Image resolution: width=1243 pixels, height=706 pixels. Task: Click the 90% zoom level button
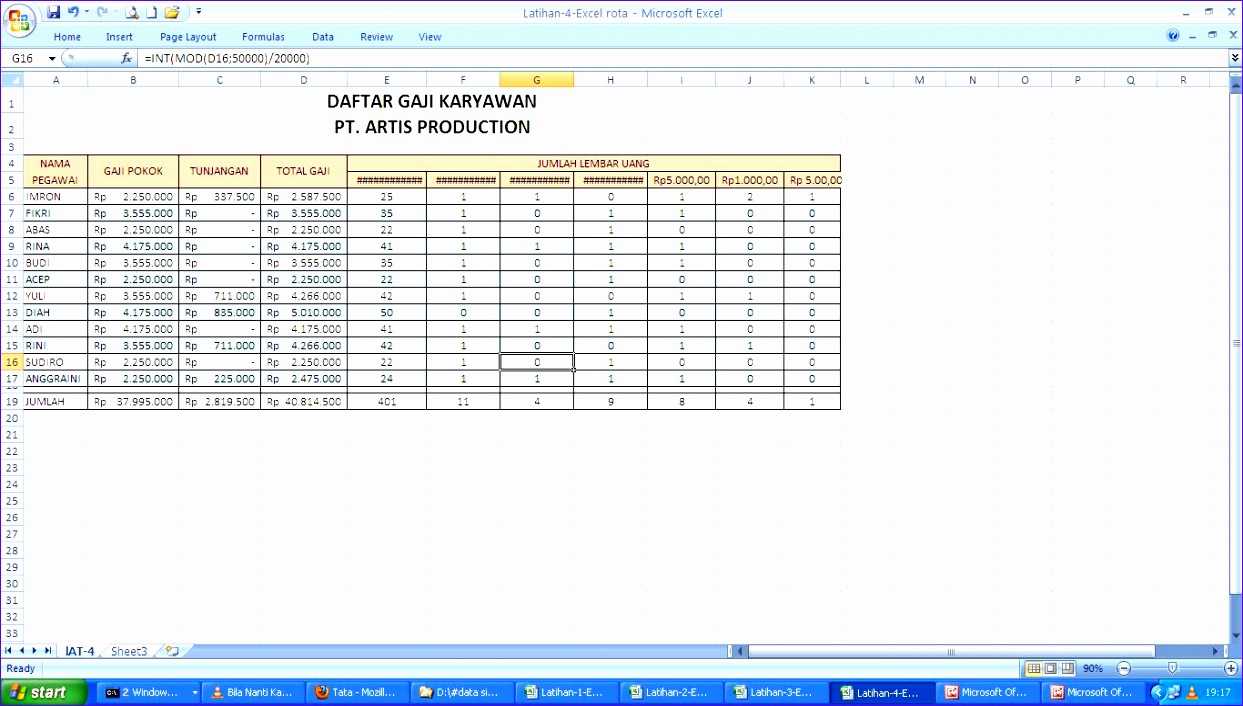(x=1093, y=668)
